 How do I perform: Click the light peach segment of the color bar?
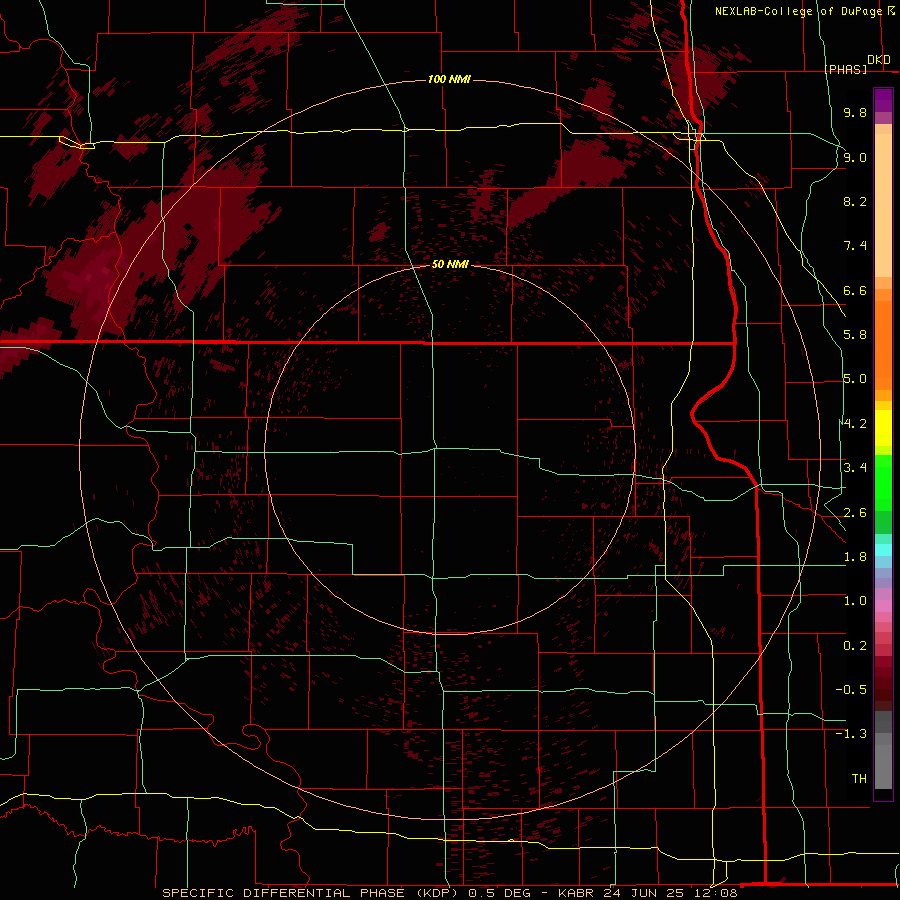pyautogui.click(x=883, y=205)
